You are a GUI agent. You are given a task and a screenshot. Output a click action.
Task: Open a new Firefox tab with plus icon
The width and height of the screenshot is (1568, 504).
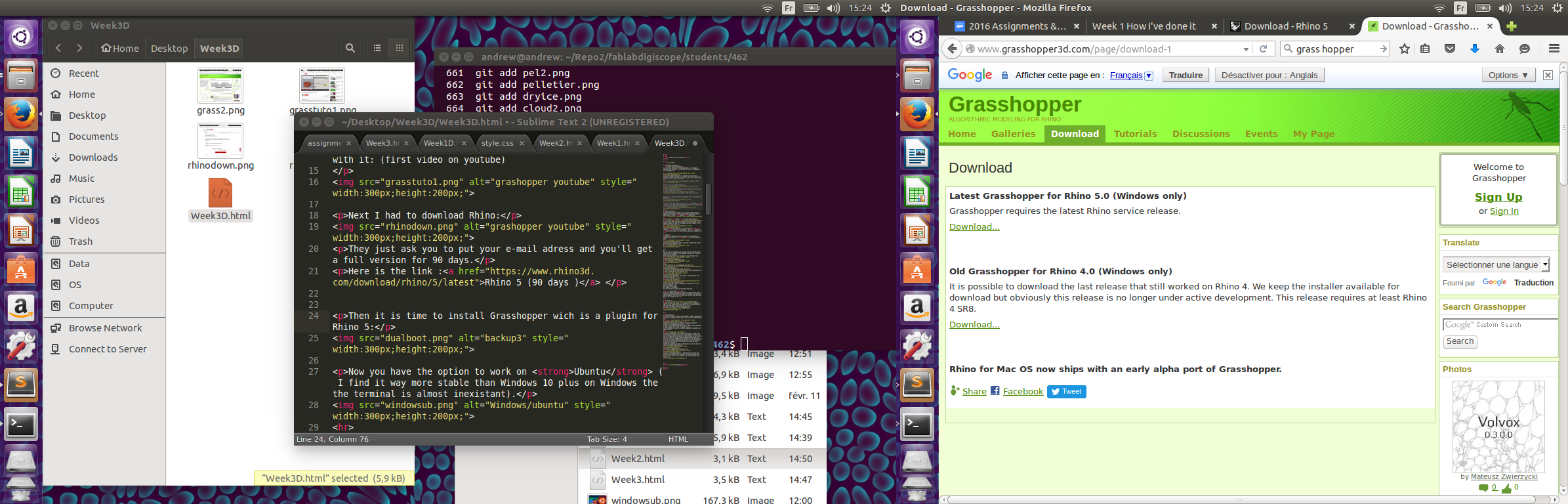pos(1512,26)
